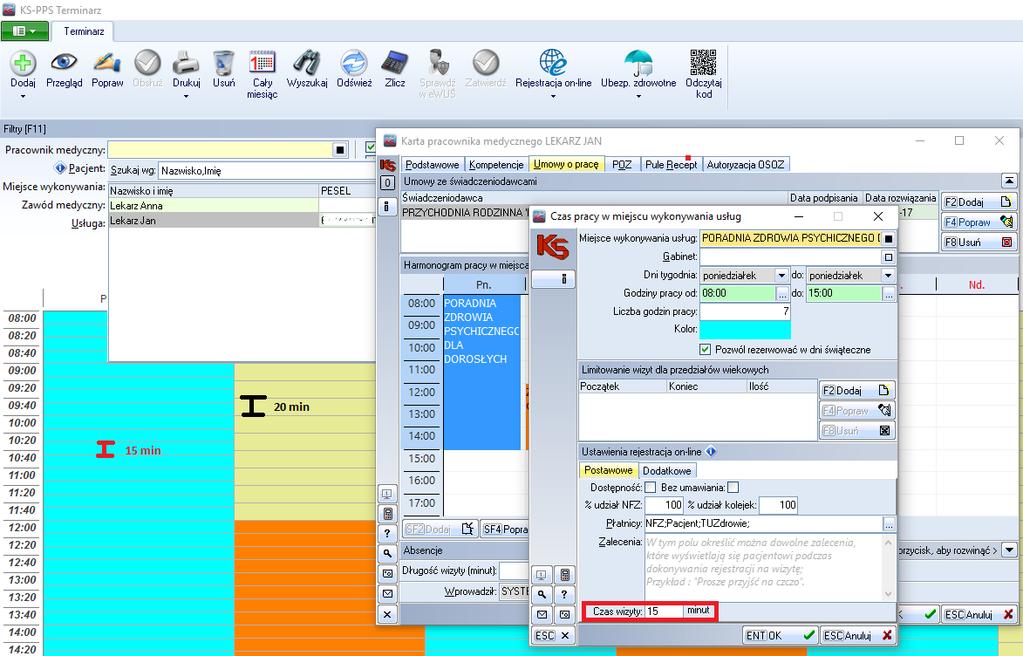Click the calculator icon in Czas pracy sidebar

(564, 575)
